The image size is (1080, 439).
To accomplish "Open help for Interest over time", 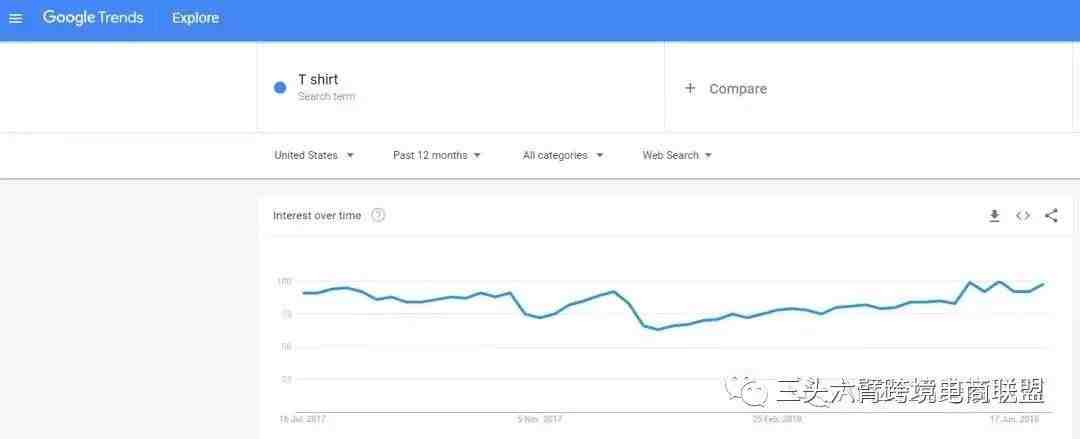I will [x=378, y=216].
